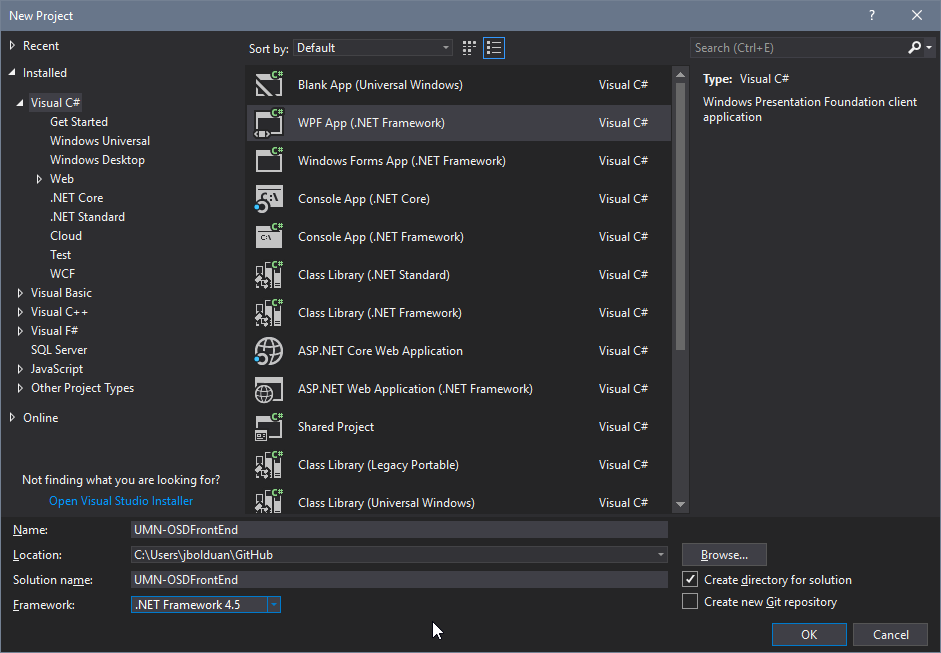Click OK to create project
941x653 pixels.
point(809,634)
